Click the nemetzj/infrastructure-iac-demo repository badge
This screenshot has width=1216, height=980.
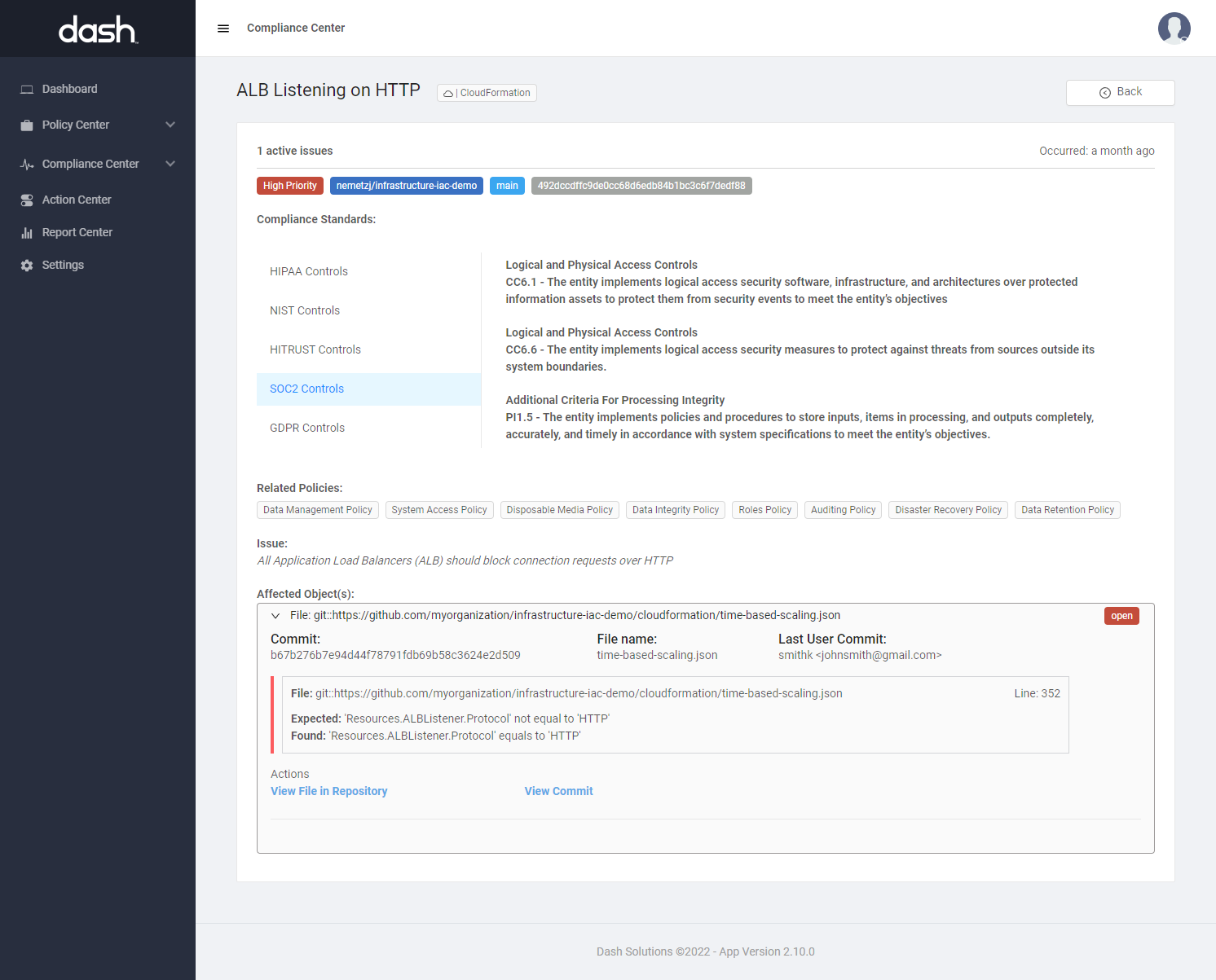407,186
